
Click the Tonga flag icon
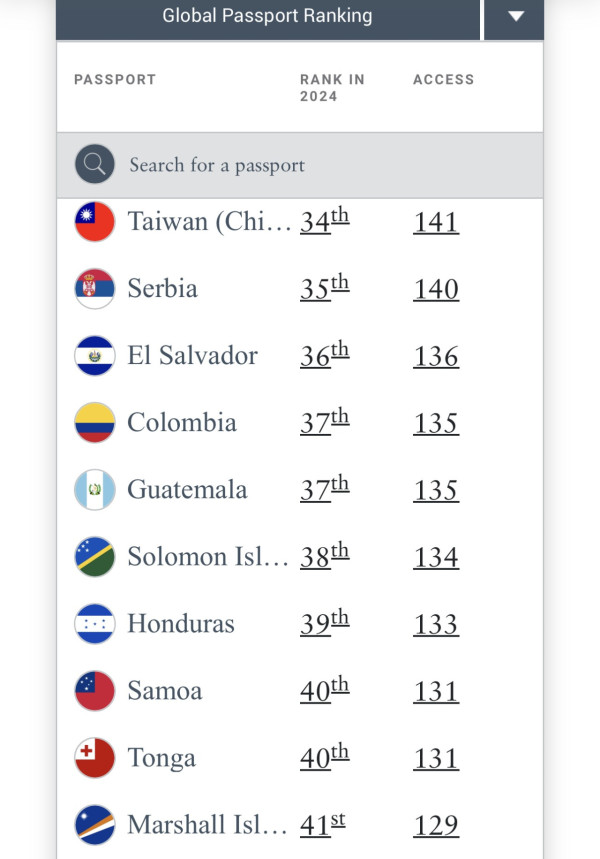coord(95,758)
